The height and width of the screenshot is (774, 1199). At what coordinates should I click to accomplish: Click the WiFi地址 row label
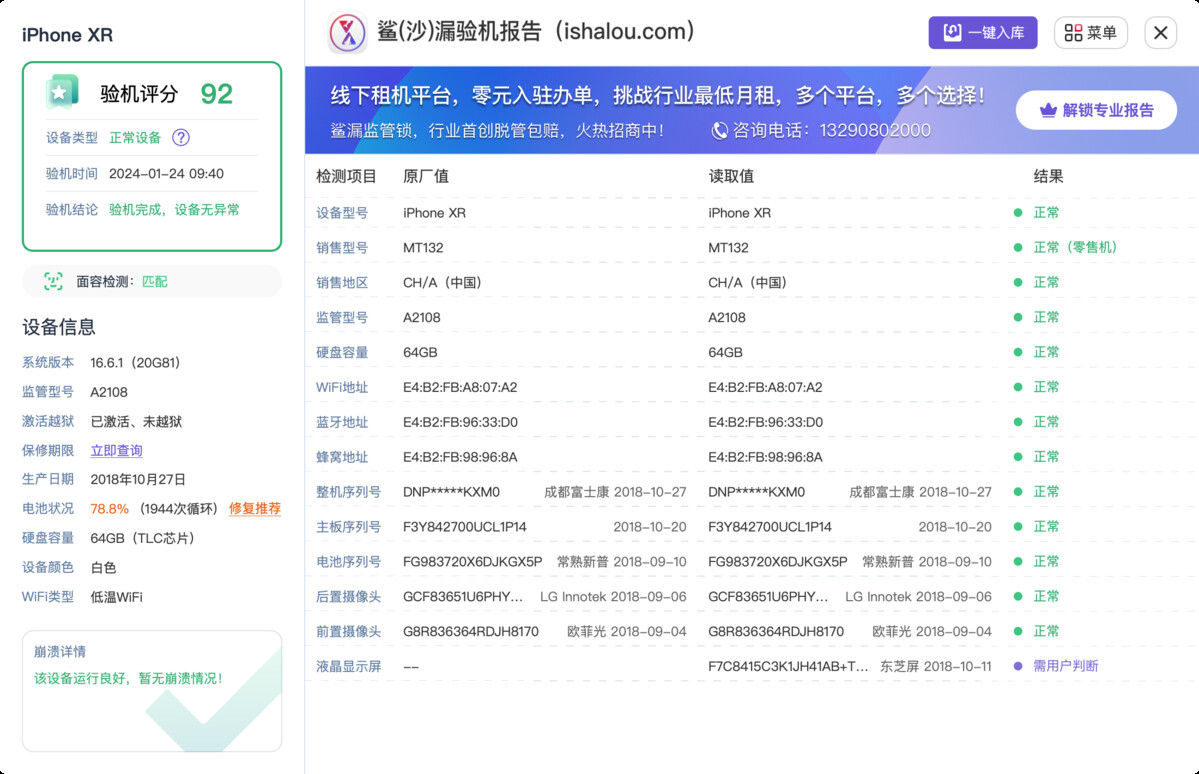coord(342,387)
